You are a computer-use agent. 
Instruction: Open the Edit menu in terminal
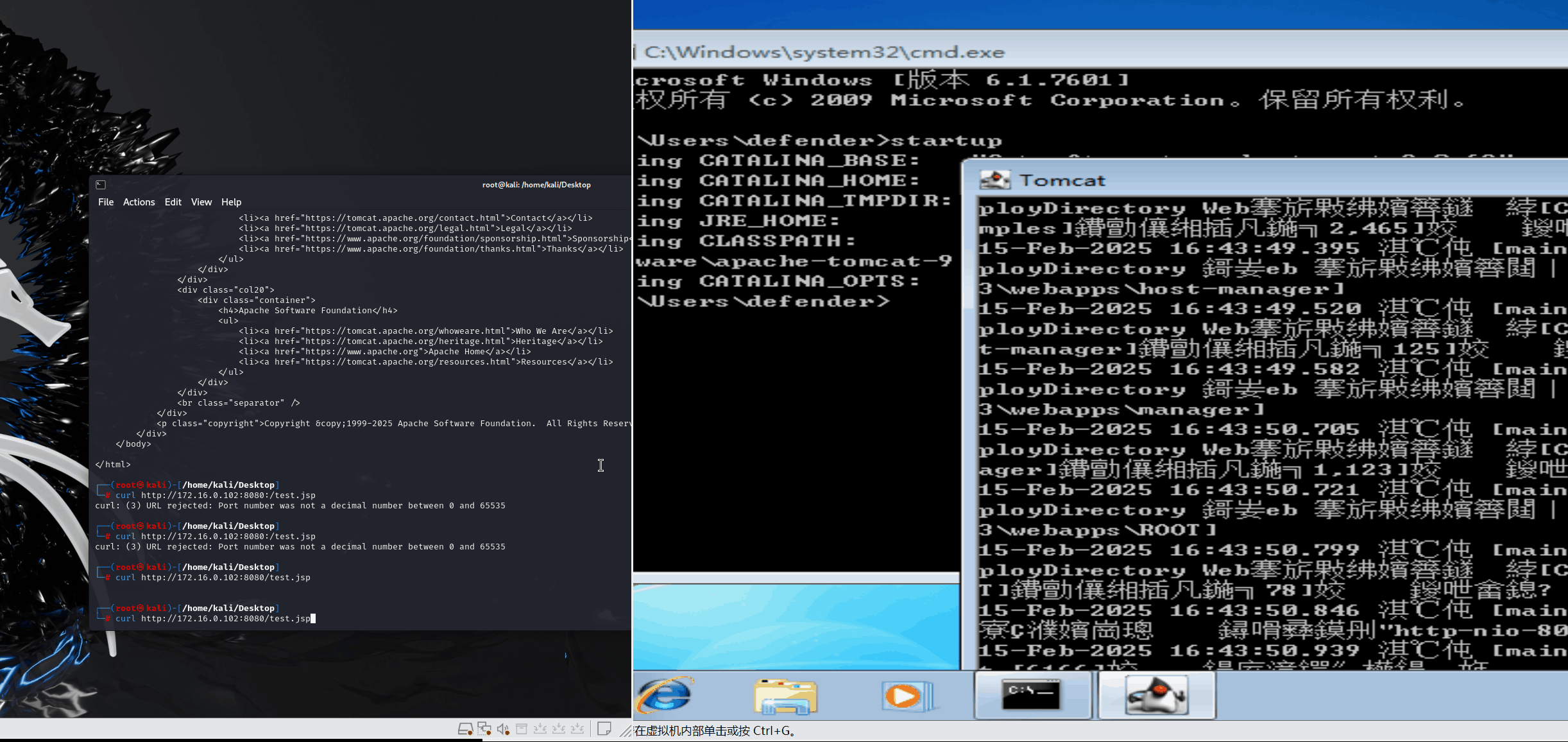(173, 202)
